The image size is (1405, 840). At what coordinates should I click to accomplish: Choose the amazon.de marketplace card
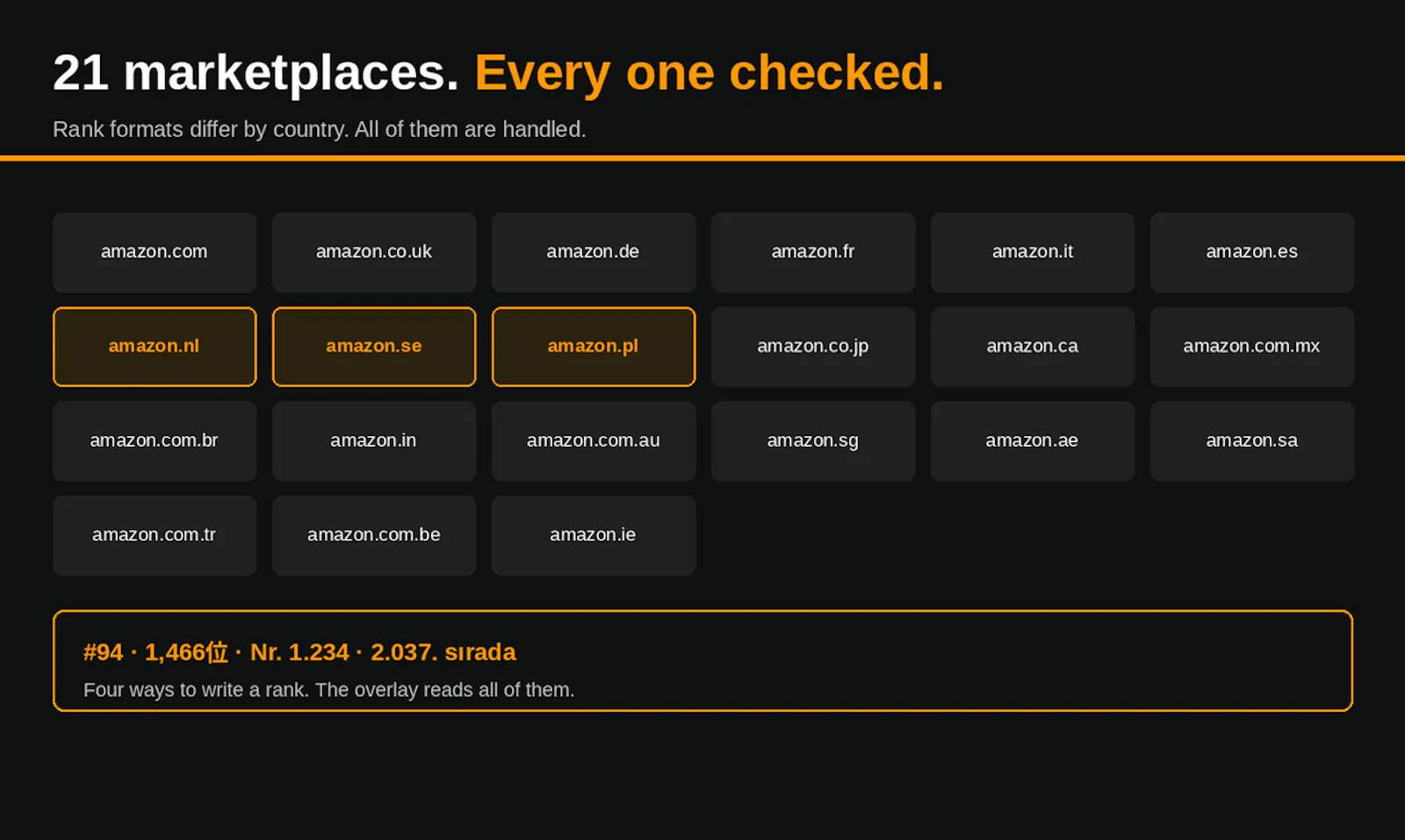click(x=594, y=252)
